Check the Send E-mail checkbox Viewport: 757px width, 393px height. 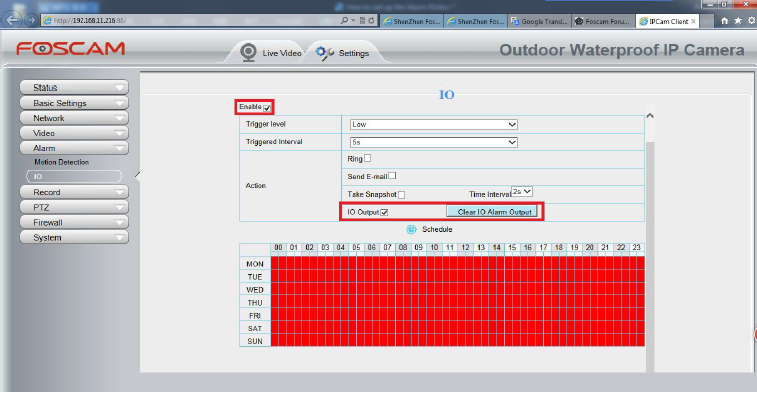(392, 176)
